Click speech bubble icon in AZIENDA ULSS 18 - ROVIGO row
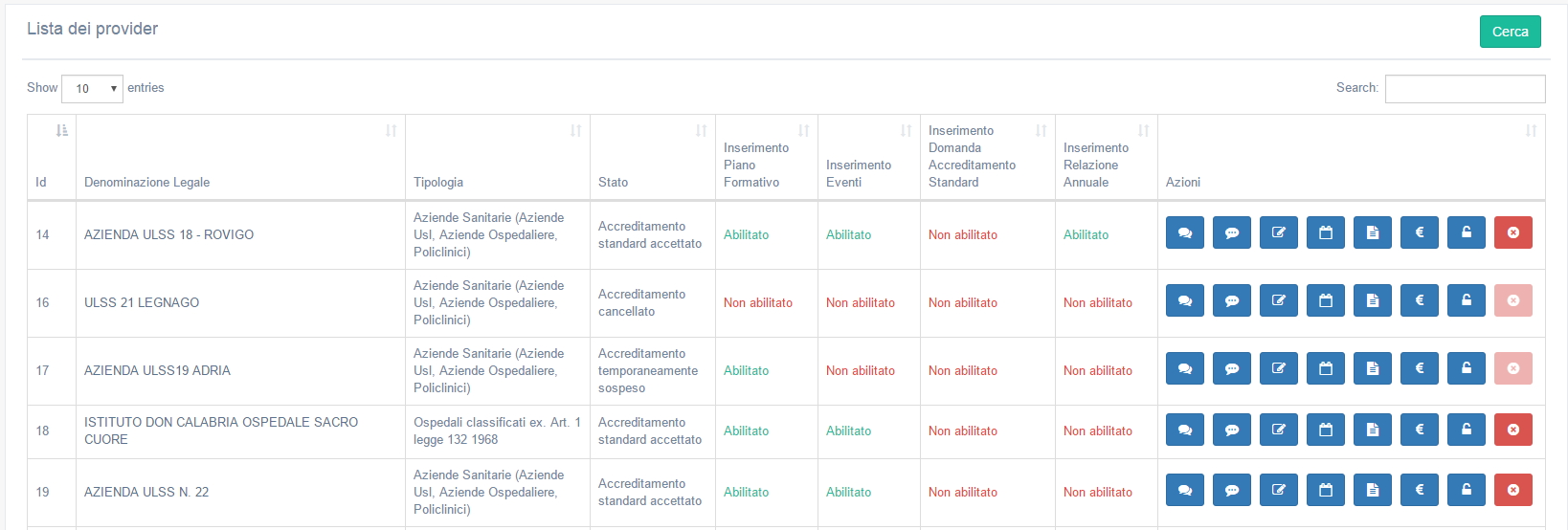Viewport: 1568px width, 530px height. (1231, 232)
